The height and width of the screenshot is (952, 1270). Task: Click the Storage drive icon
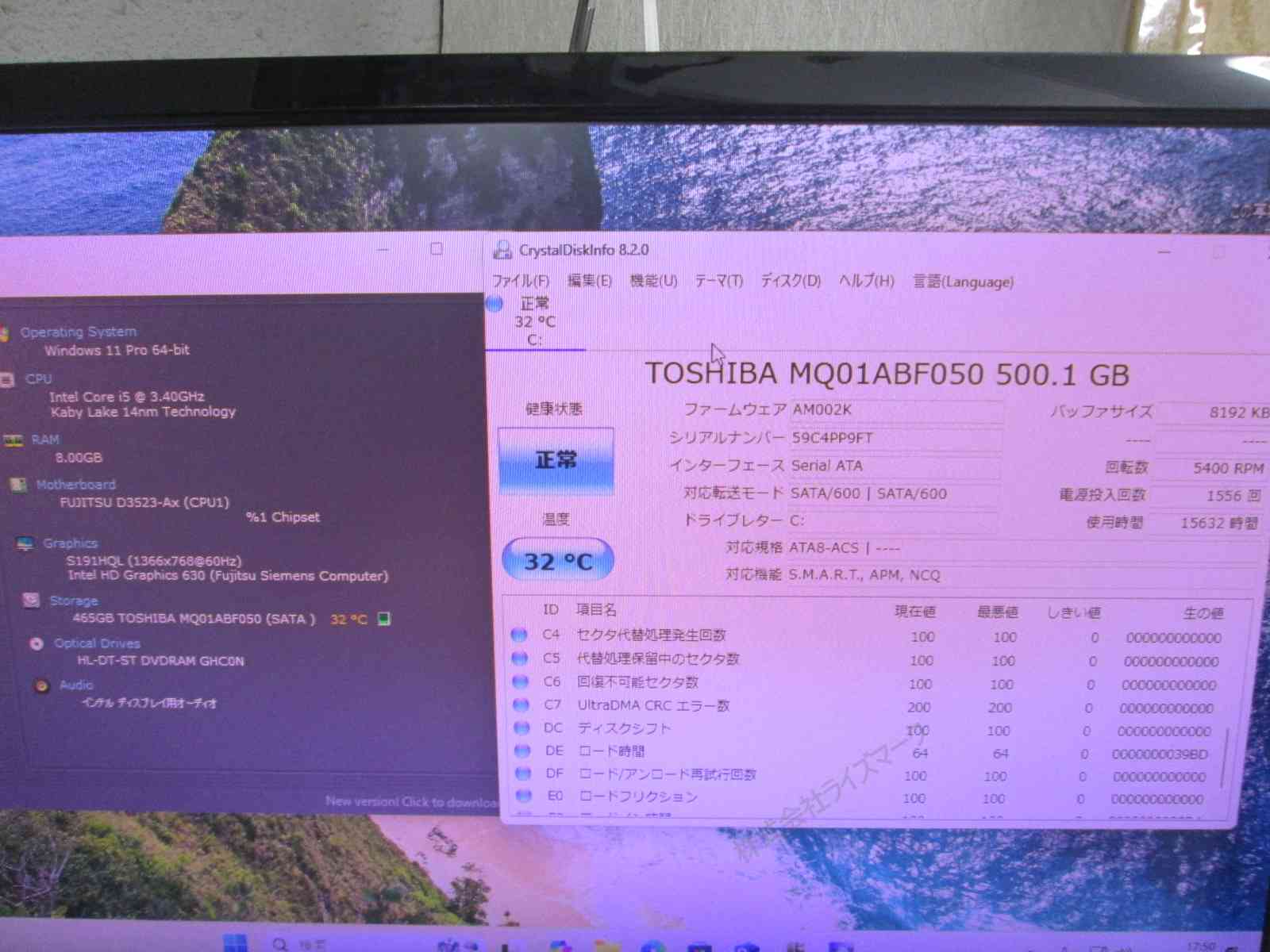pyautogui.click(x=32, y=601)
